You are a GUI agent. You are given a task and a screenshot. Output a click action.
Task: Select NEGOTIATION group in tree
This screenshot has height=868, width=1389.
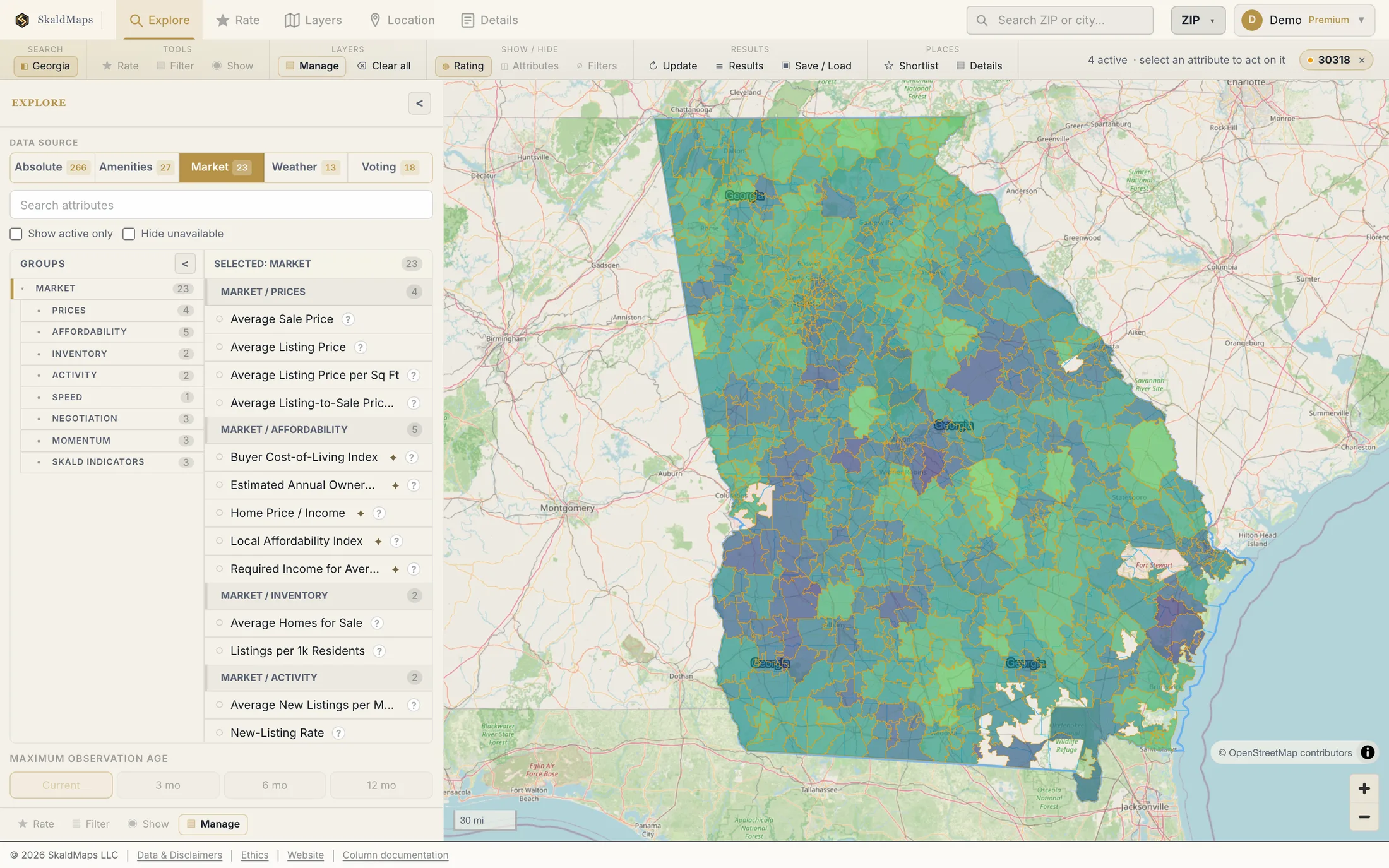pos(111,419)
